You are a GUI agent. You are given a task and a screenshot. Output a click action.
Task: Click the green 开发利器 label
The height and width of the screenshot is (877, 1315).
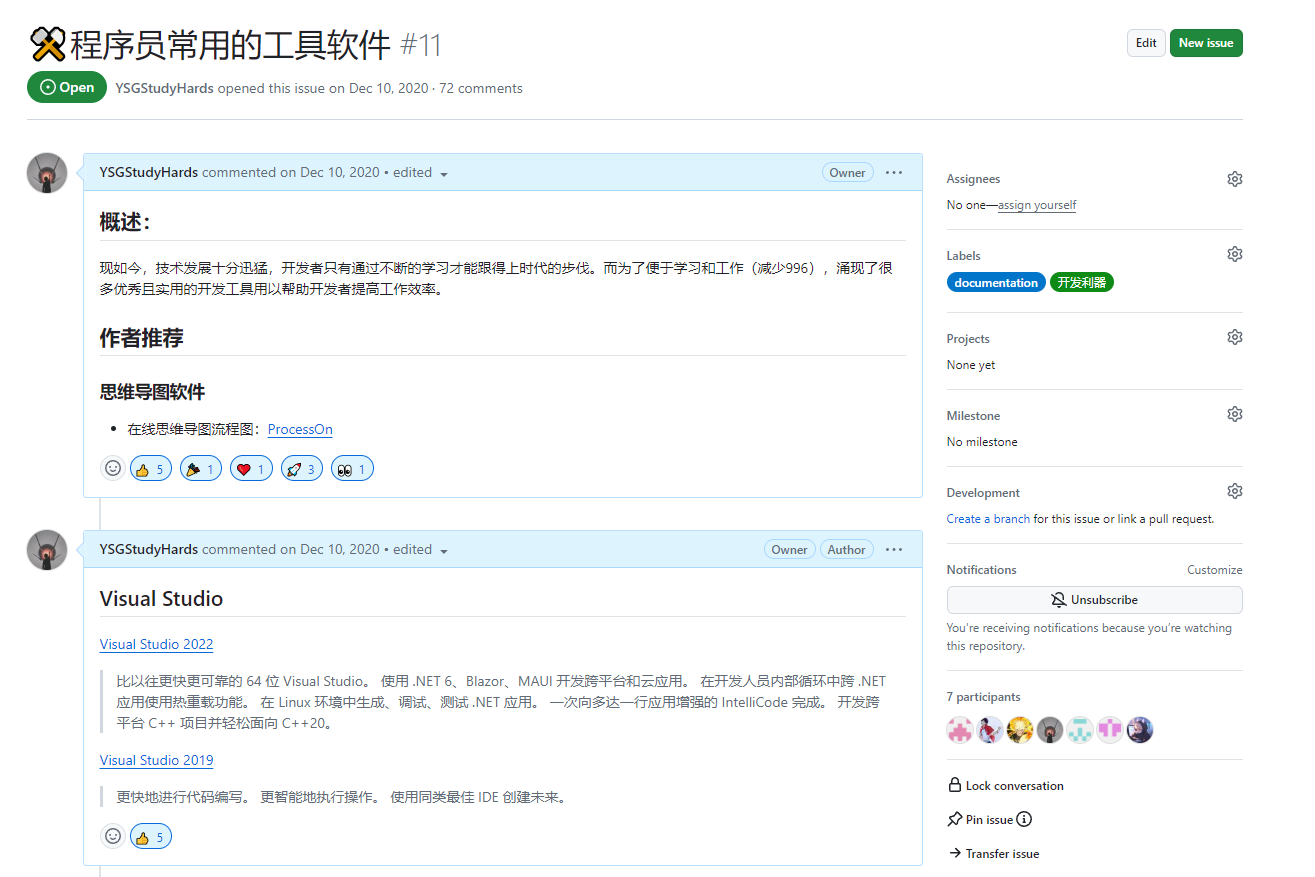tap(1082, 283)
